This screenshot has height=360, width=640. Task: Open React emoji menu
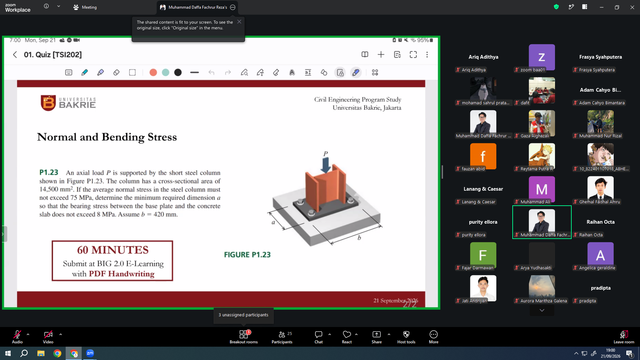click(347, 337)
